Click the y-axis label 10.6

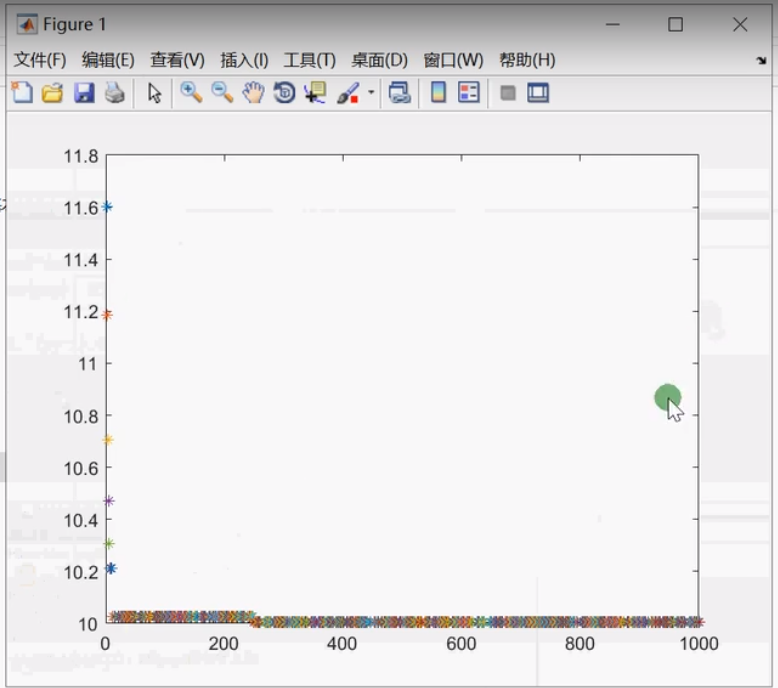81,468
